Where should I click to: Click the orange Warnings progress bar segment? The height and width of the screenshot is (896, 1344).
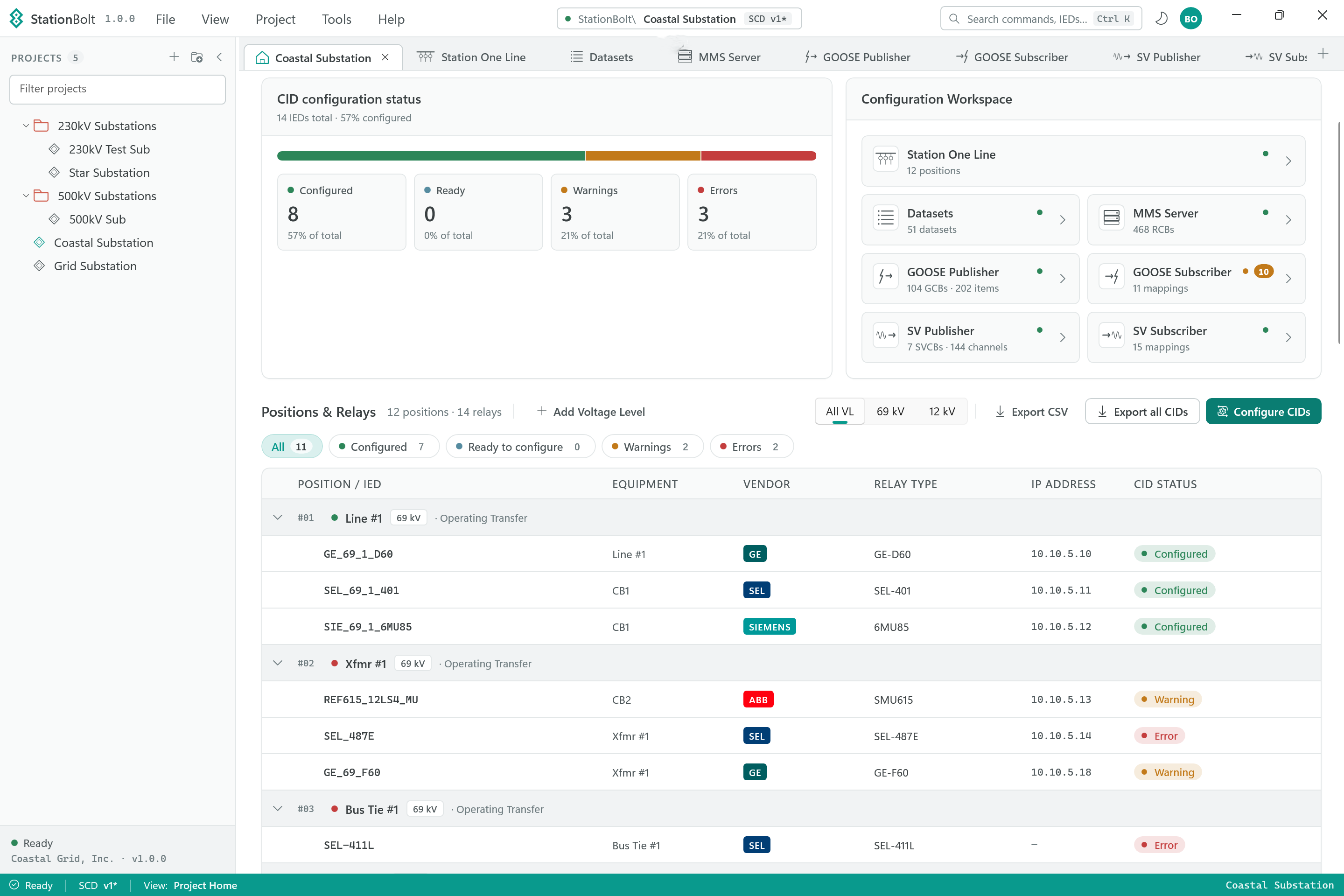tap(643, 155)
